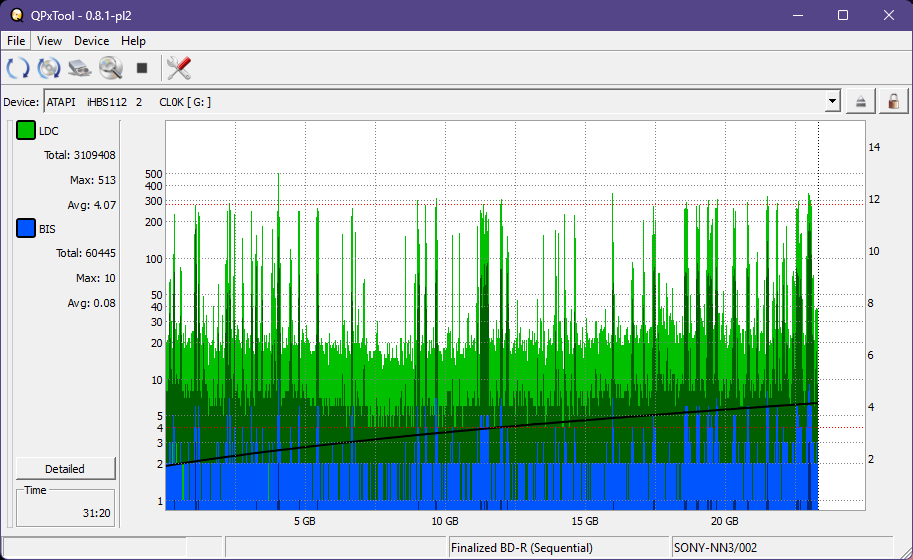Click the 10 GB axis label
The width and height of the screenshot is (913, 560).
coord(445,521)
